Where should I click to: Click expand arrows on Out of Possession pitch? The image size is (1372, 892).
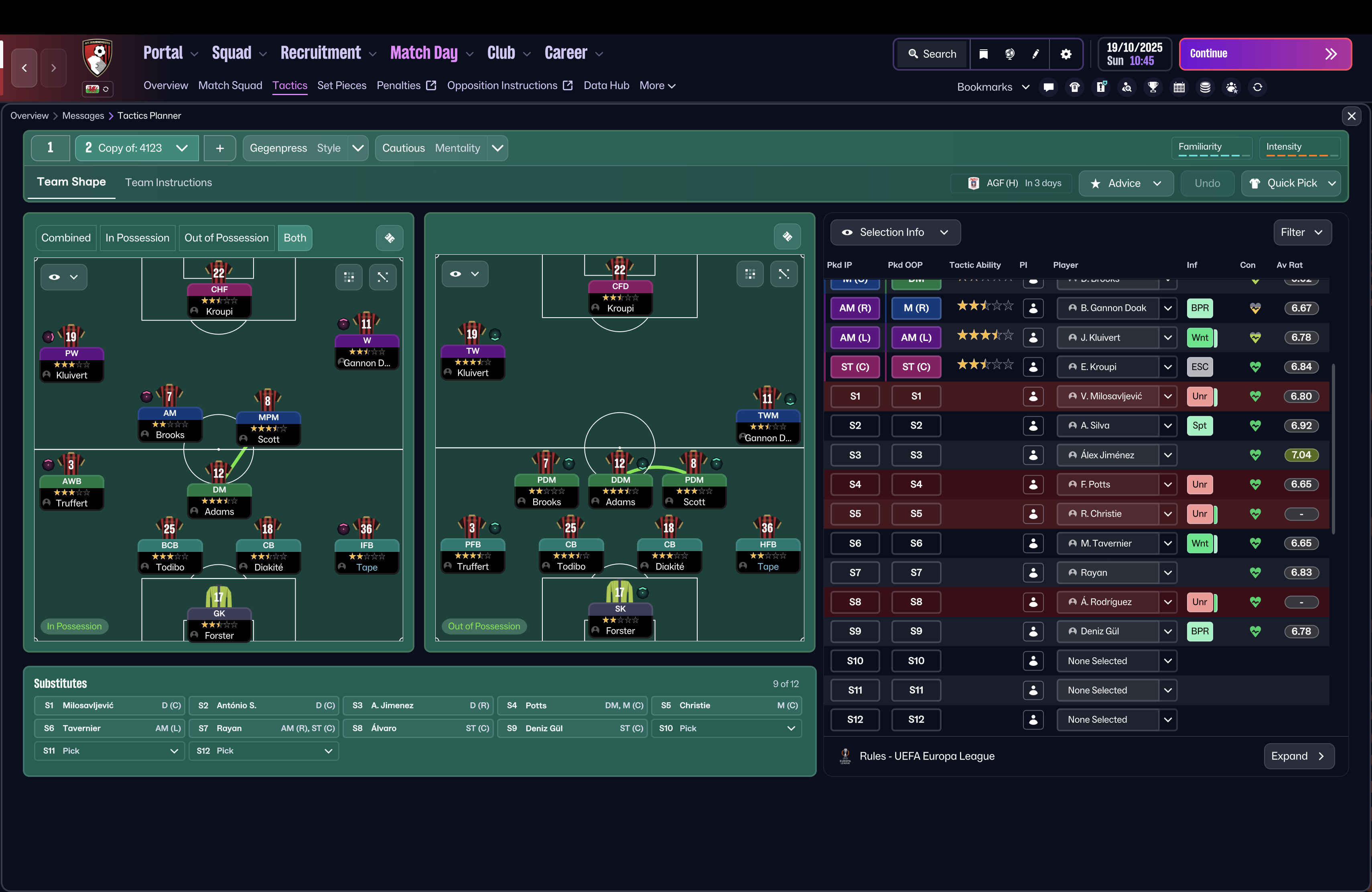click(784, 274)
